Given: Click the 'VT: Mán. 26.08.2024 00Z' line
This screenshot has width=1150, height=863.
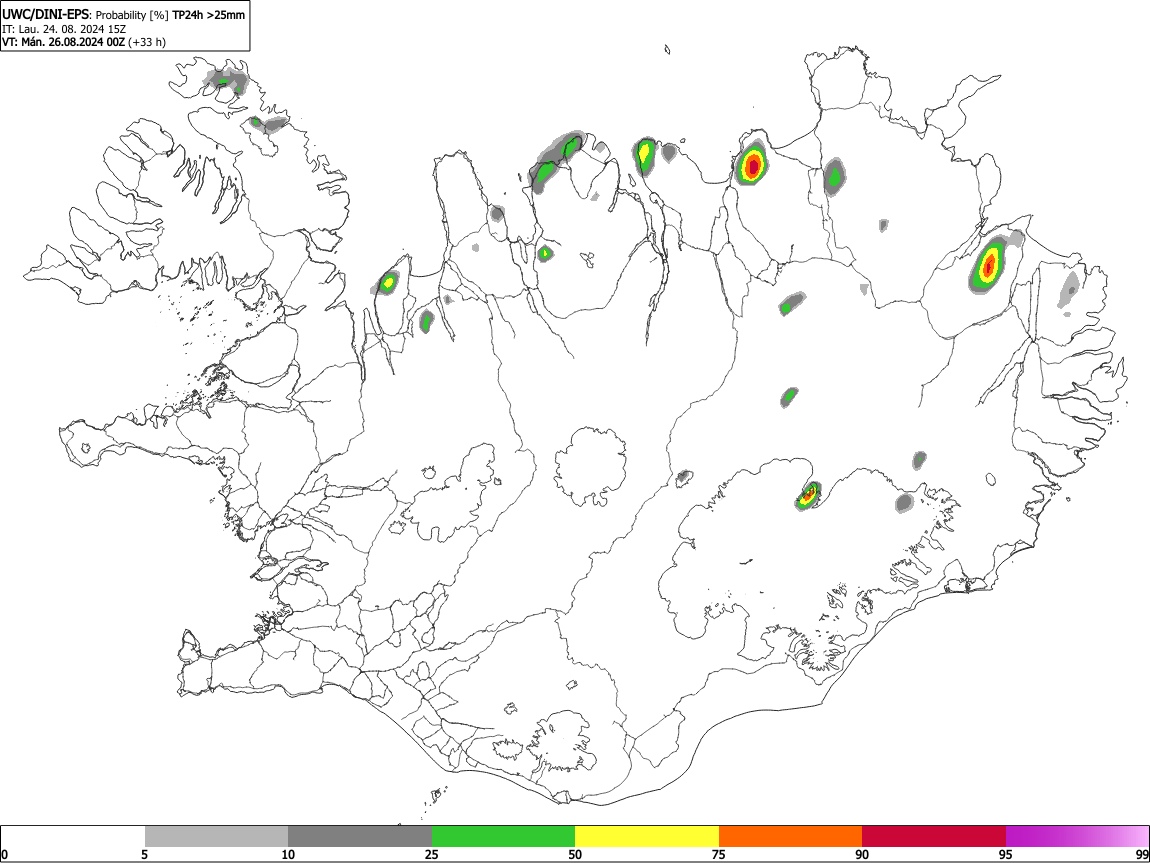Looking at the screenshot, I should (63, 42).
